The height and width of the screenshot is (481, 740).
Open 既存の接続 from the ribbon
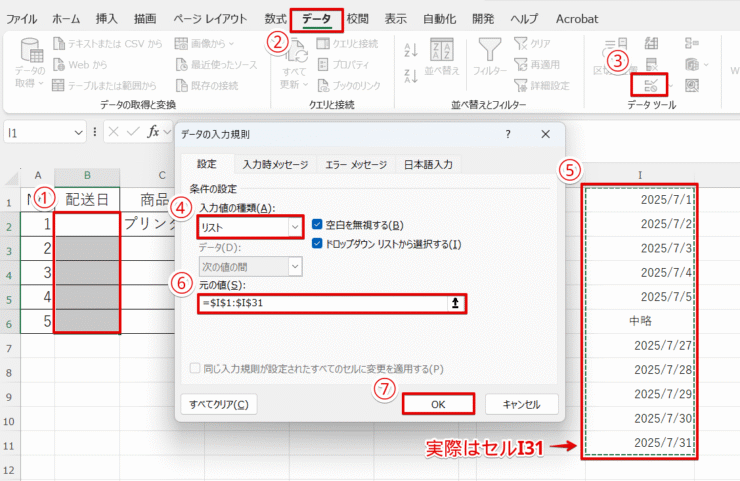[207, 85]
